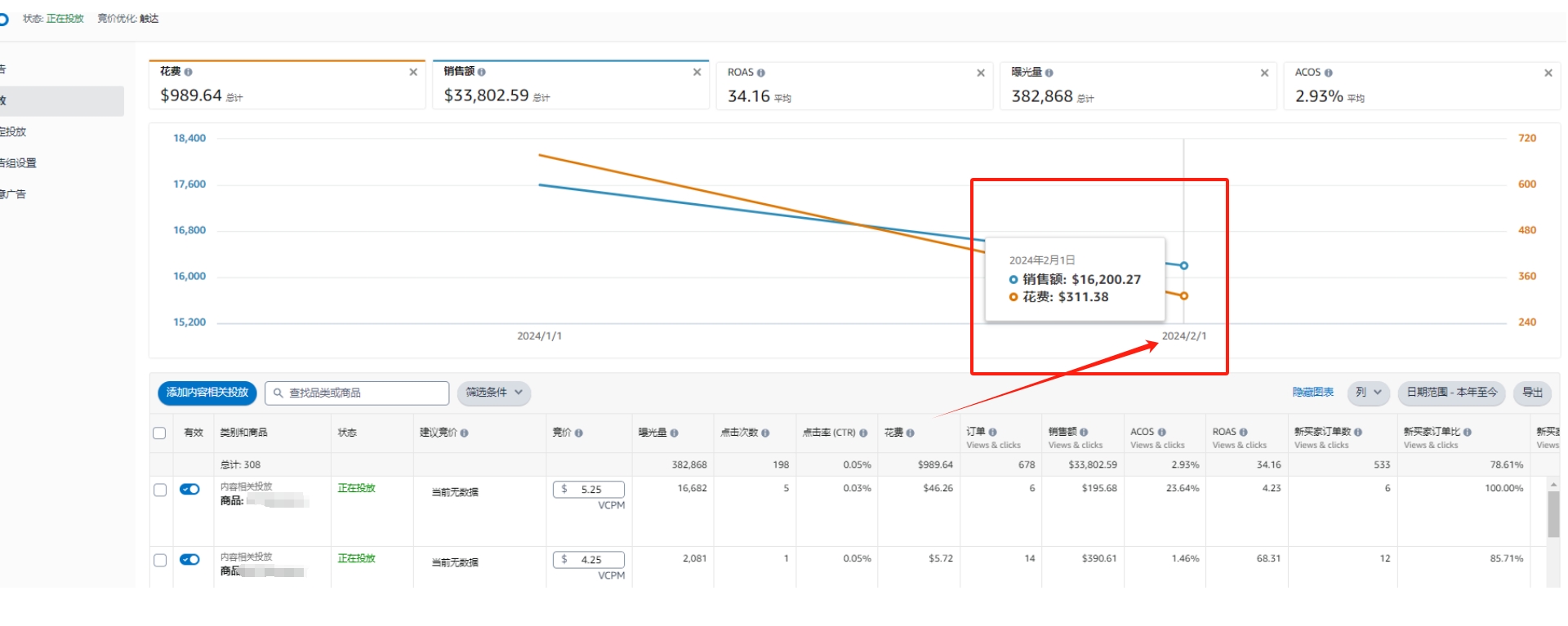Click the vertical table scrollbar thumb
Screen dimensions: 1568x626
[x=1553, y=514]
